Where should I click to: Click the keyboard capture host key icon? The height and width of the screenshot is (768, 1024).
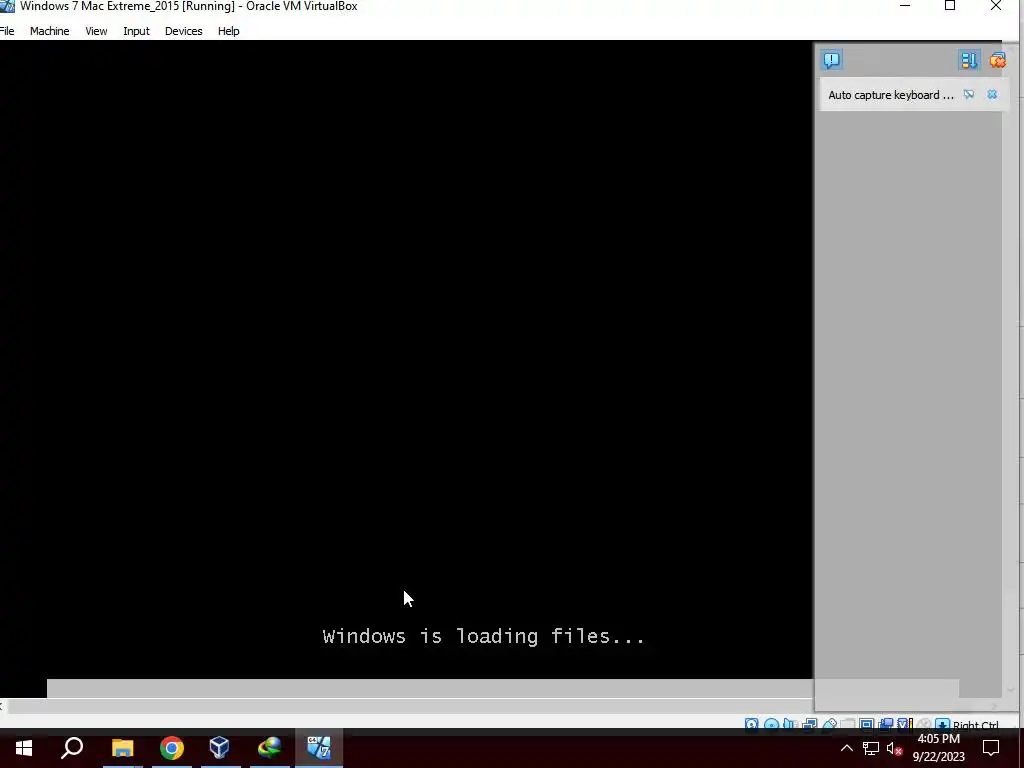pyautogui.click(x=942, y=724)
